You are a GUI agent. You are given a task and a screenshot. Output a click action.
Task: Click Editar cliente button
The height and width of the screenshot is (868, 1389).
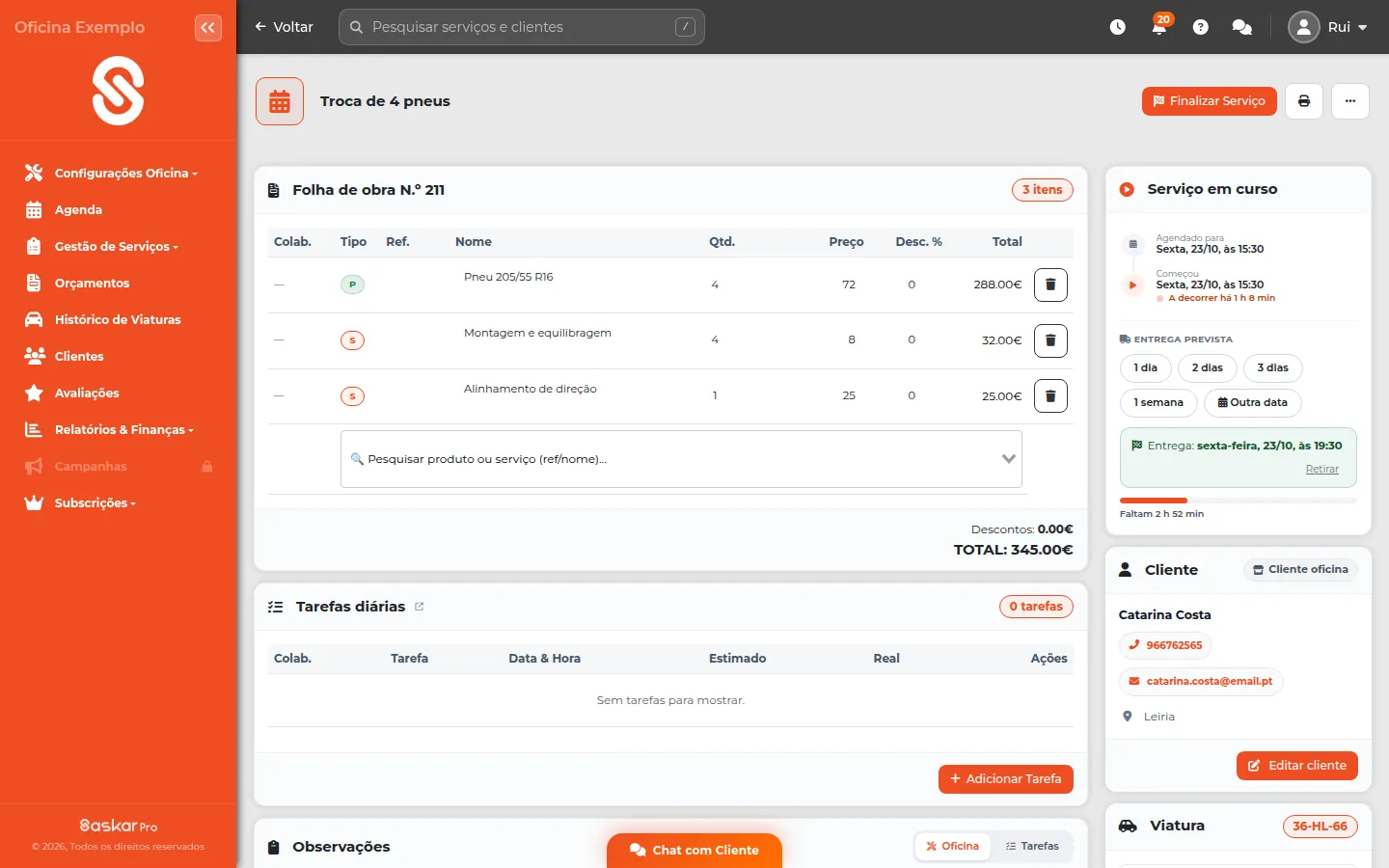coord(1297,766)
